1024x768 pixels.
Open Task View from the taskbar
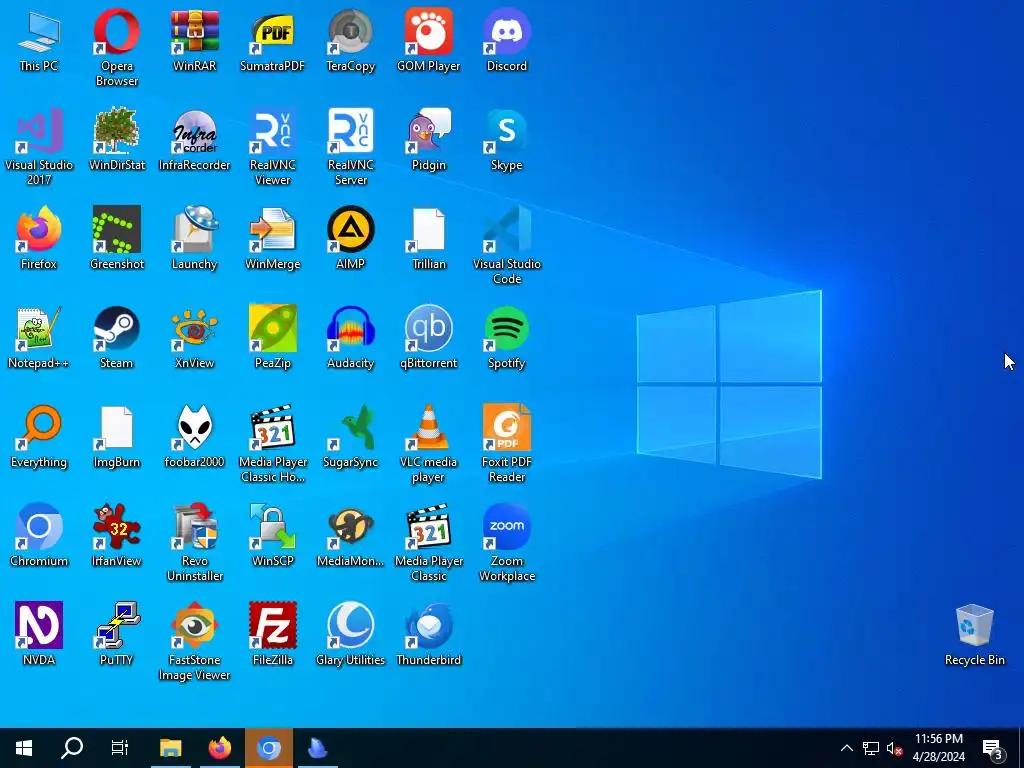pos(120,748)
